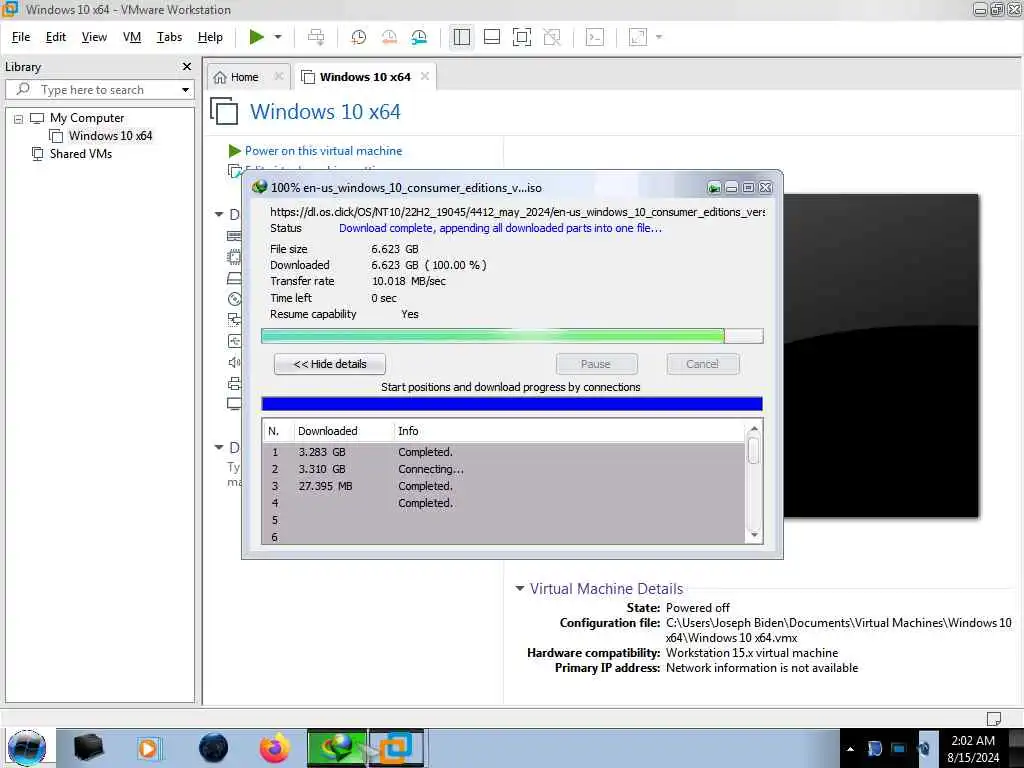This screenshot has width=1024, height=768.
Task: Click the Unity mode toolbar icon
Action: (x=552, y=37)
